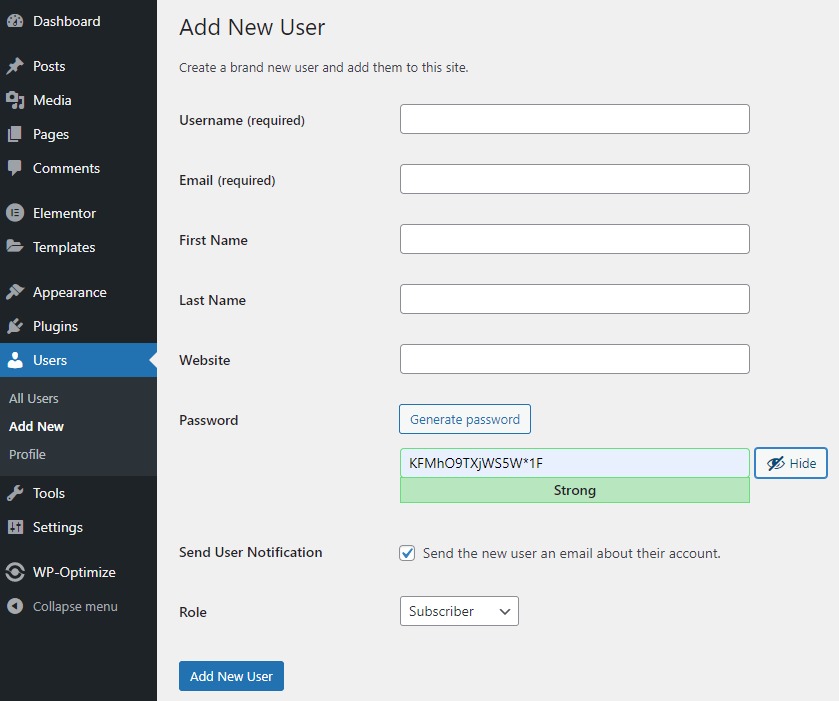Open the All Users submenu link

[34, 399]
